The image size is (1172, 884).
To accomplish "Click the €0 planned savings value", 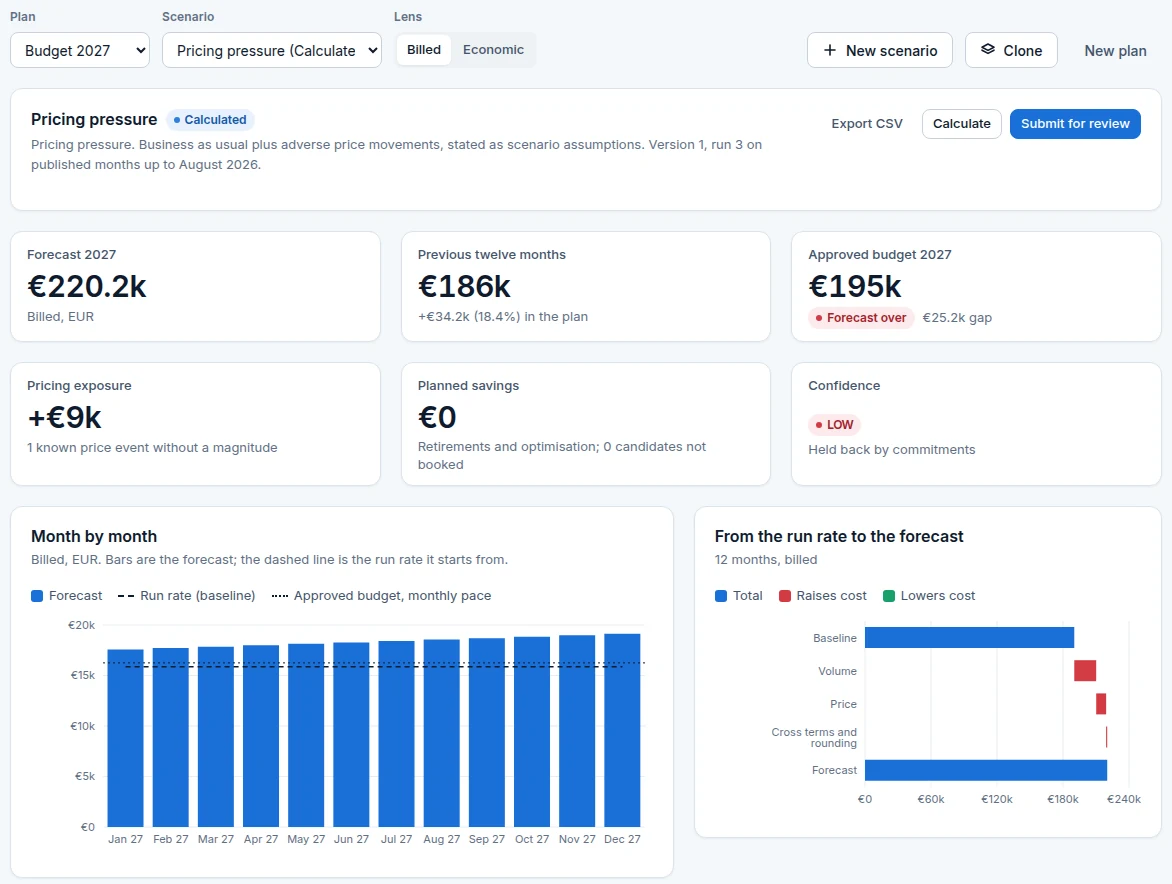I will click(x=437, y=417).
